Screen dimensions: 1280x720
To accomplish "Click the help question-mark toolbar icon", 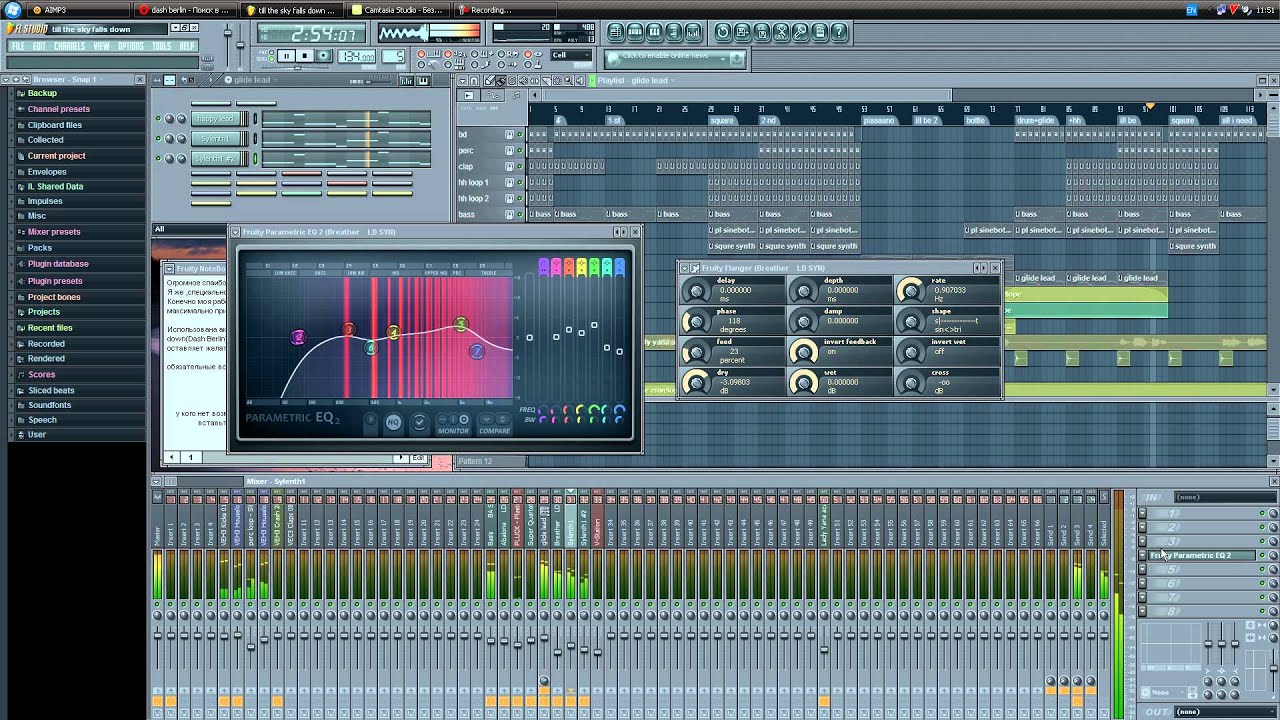I will pyautogui.click(x=839, y=32).
